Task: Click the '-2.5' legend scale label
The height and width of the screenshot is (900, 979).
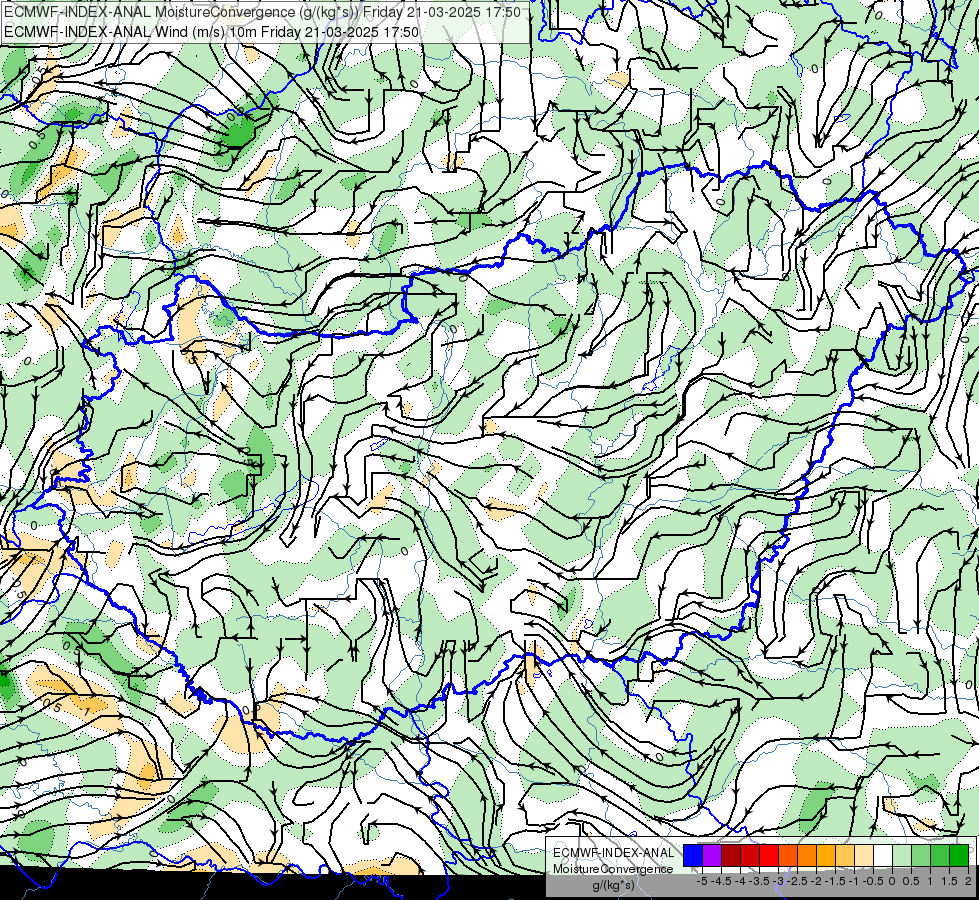Action: click(799, 881)
